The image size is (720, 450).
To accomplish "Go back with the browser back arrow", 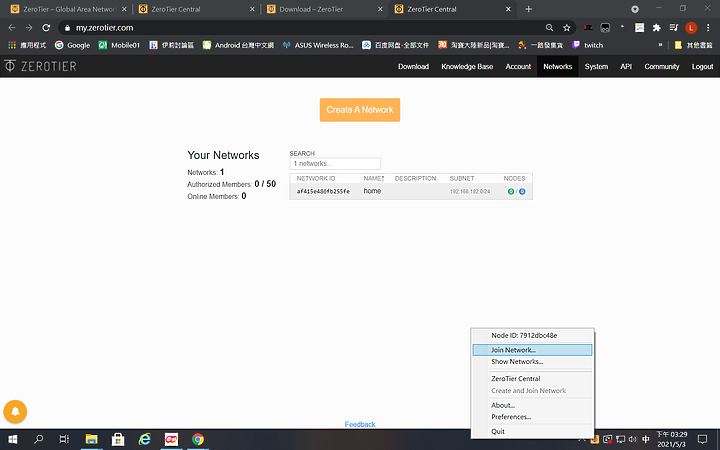I will tap(12, 28).
